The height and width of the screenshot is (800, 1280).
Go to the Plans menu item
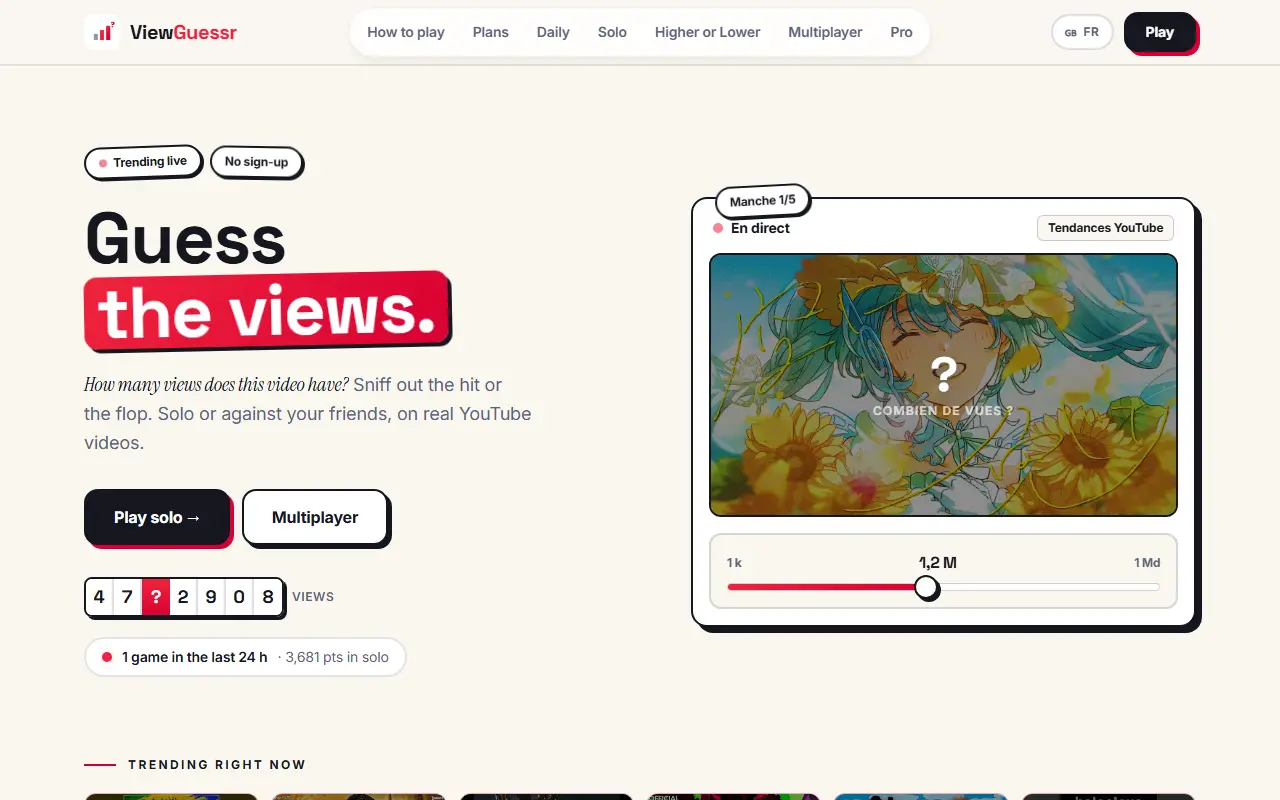491,32
